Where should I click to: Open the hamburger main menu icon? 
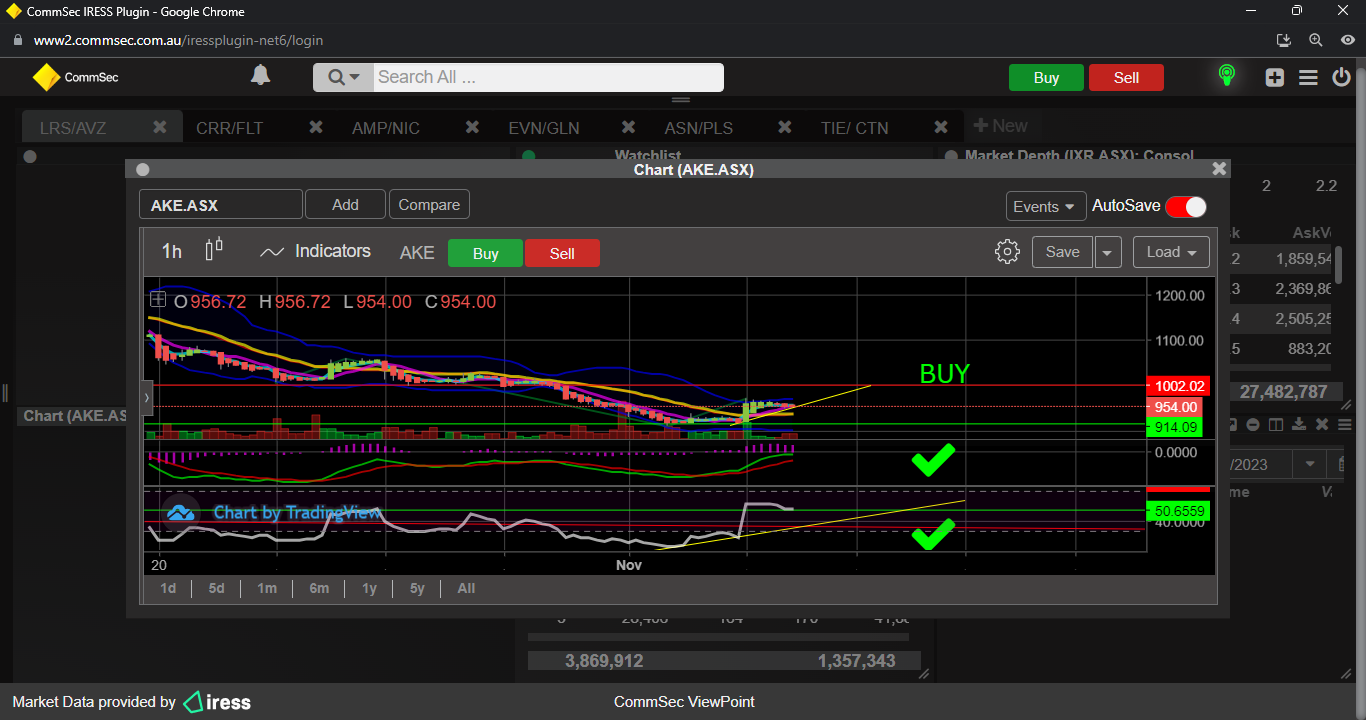(x=1308, y=77)
